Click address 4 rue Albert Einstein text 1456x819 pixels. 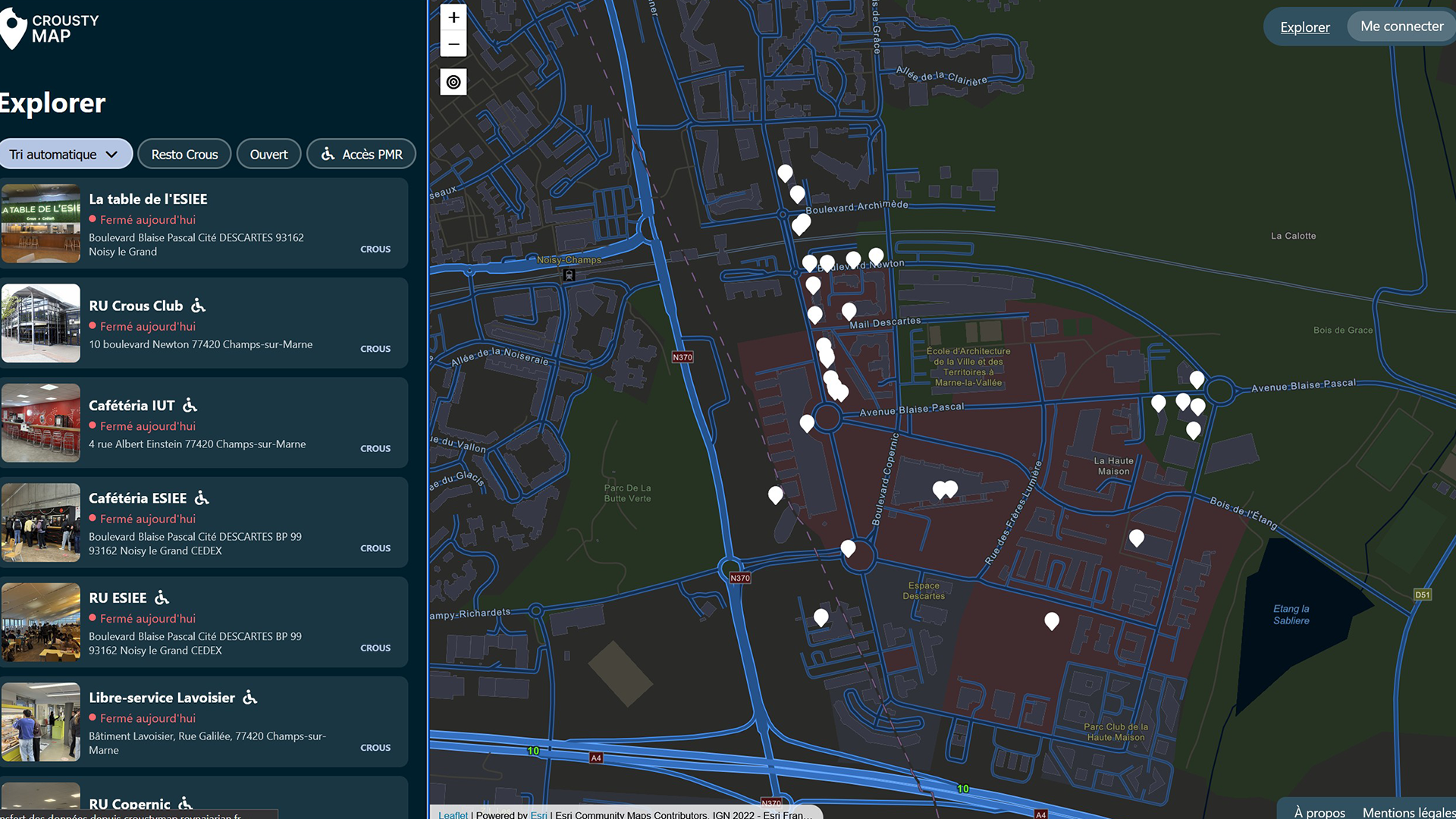197,444
